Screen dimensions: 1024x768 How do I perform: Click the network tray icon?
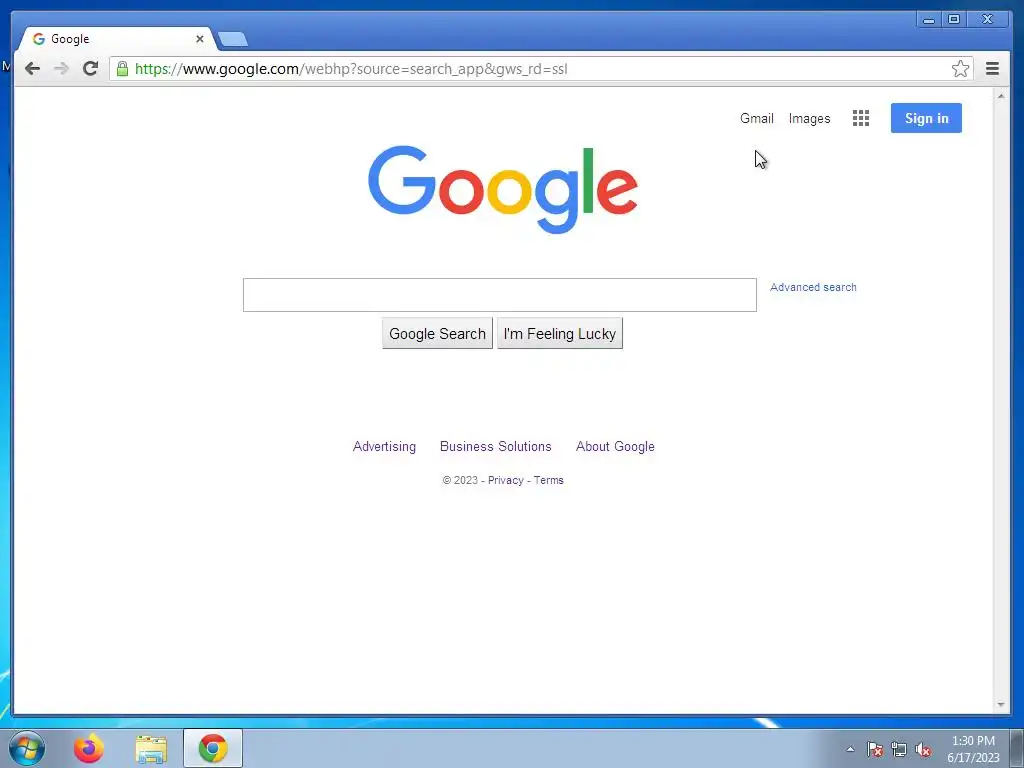pyautogui.click(x=899, y=749)
